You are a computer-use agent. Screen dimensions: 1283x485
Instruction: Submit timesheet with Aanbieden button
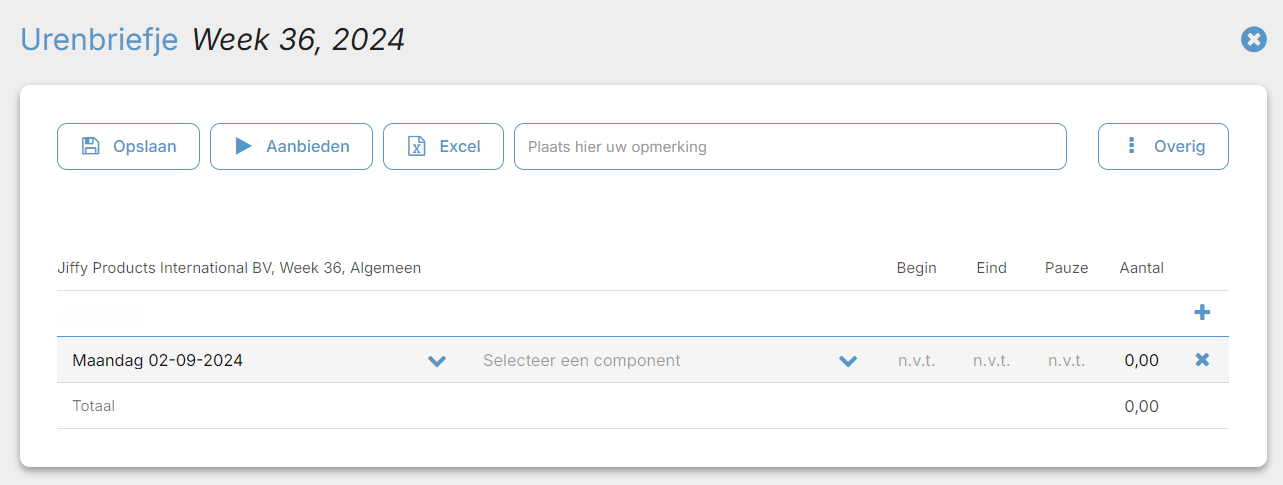(x=291, y=146)
